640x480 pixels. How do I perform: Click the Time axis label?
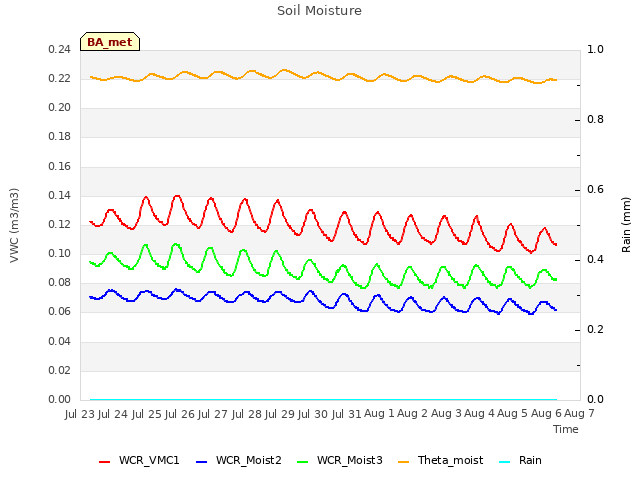pos(566,429)
